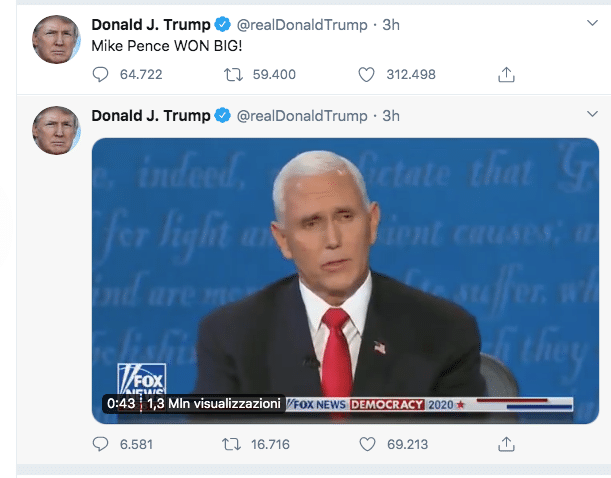The image size is (611, 478).
Task: Play the Fox News debate video
Action: (345, 270)
